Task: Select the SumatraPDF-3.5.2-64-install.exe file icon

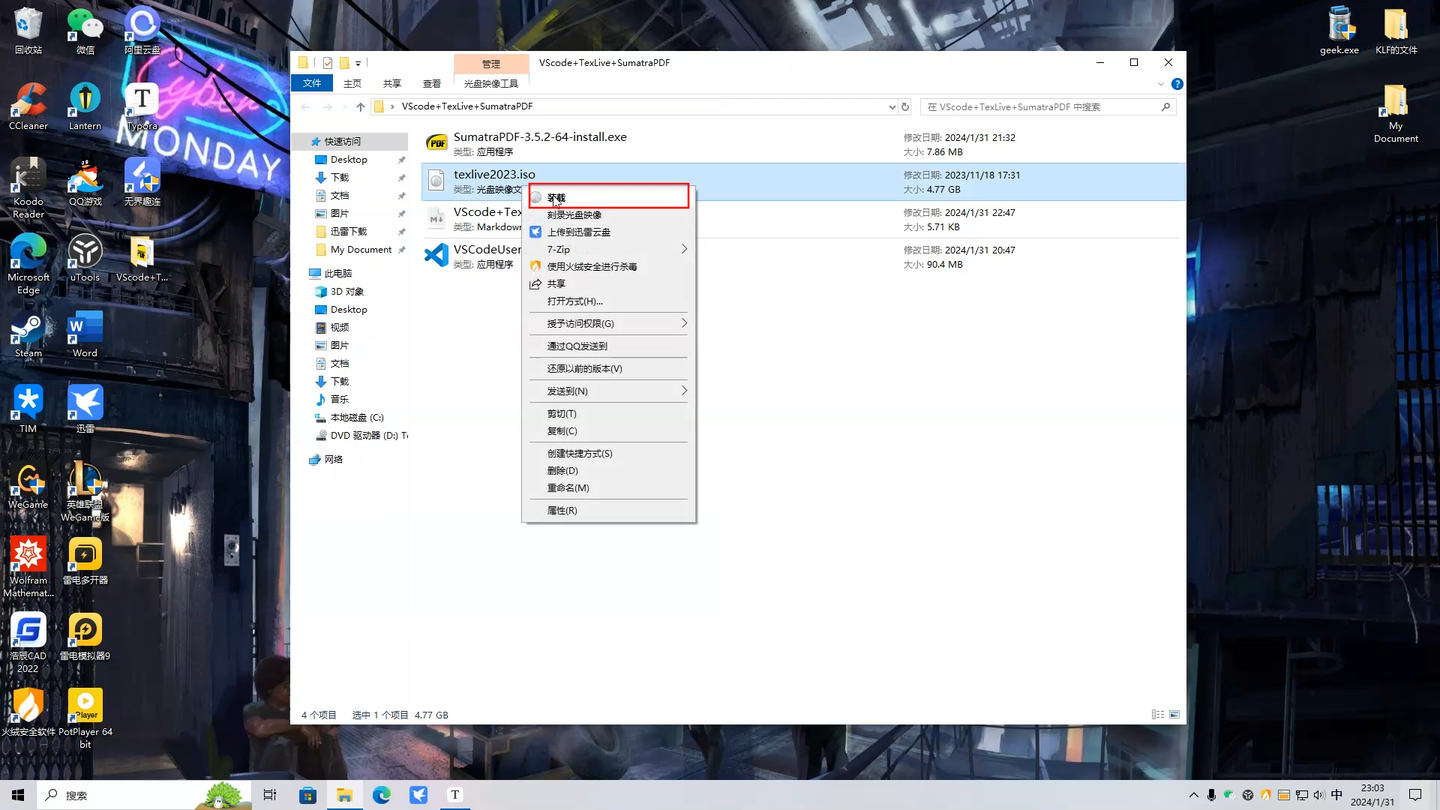Action: coord(436,144)
